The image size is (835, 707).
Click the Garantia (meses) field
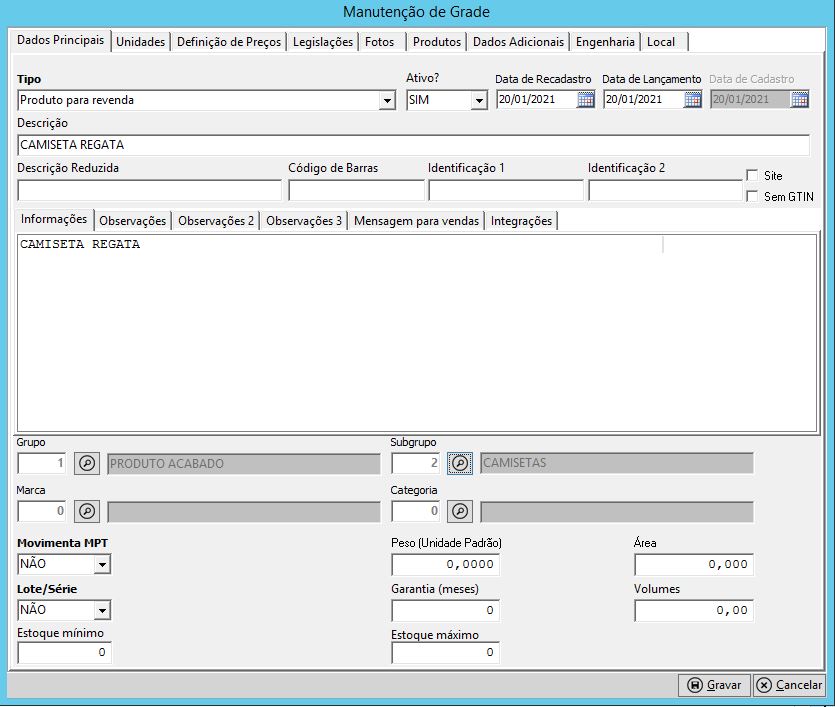(x=445, y=610)
